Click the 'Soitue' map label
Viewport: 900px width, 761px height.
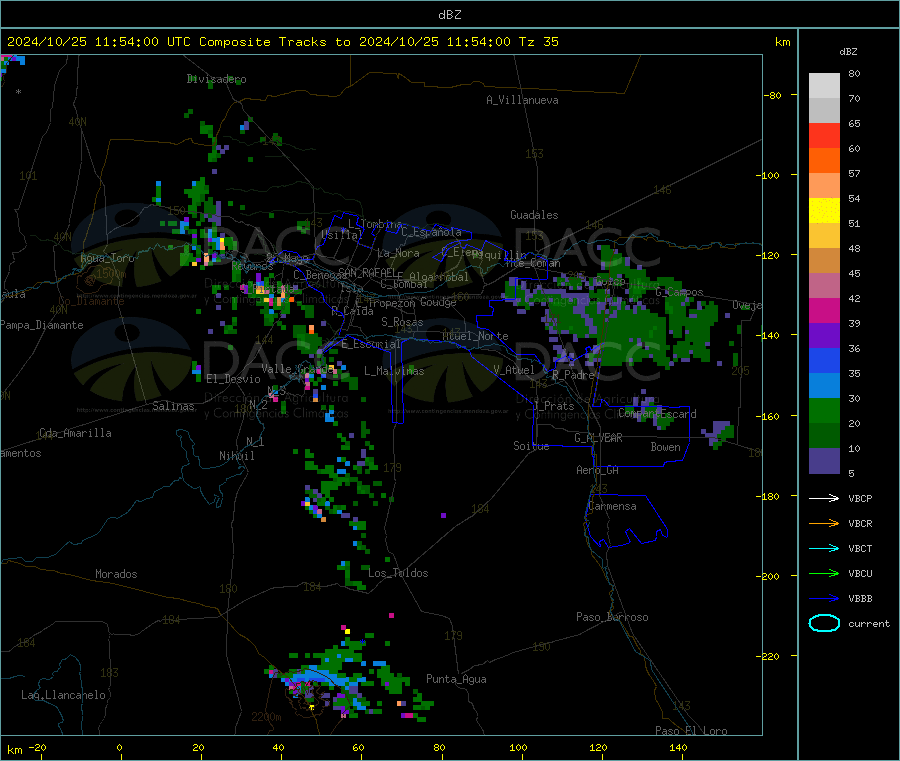click(x=531, y=446)
